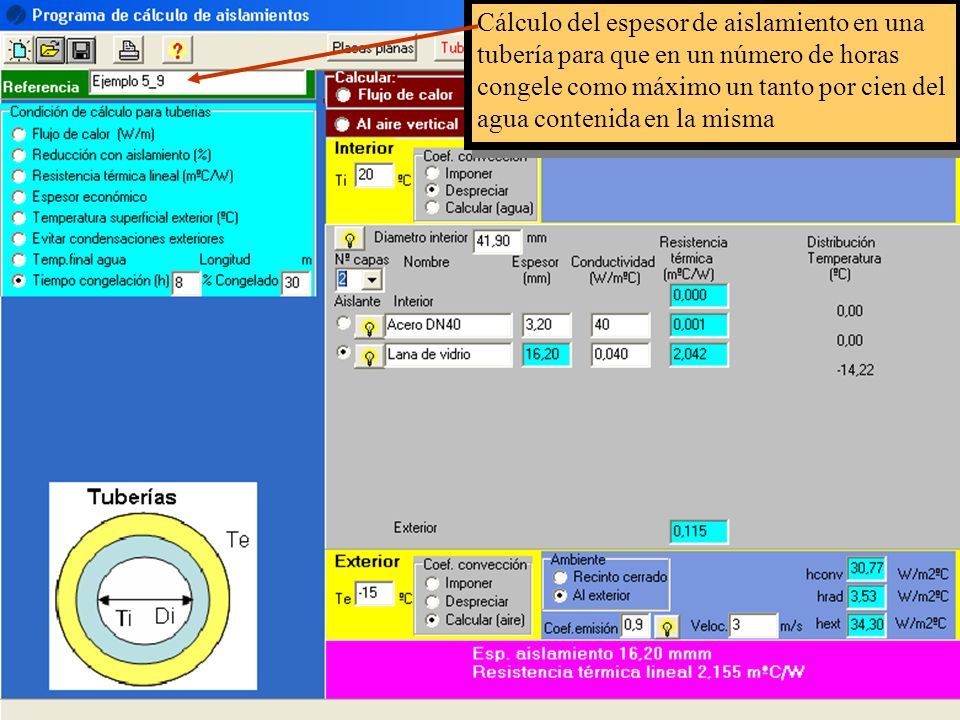This screenshot has height=720, width=960.
Task: Click the New document toolbar icon
Action: tap(19, 50)
